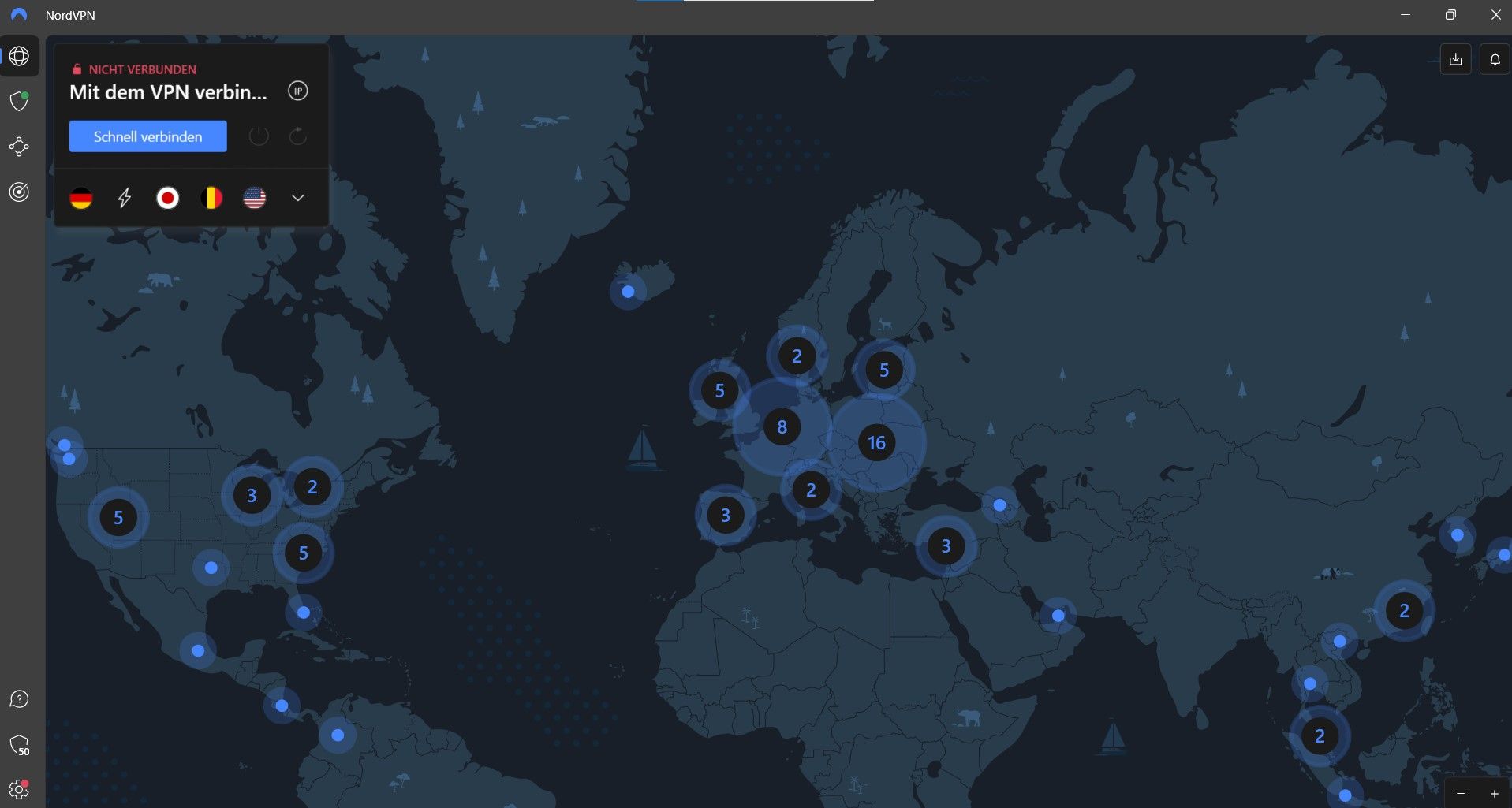Expand recent connections chevron
This screenshot has height=808, width=1512.
(x=297, y=198)
